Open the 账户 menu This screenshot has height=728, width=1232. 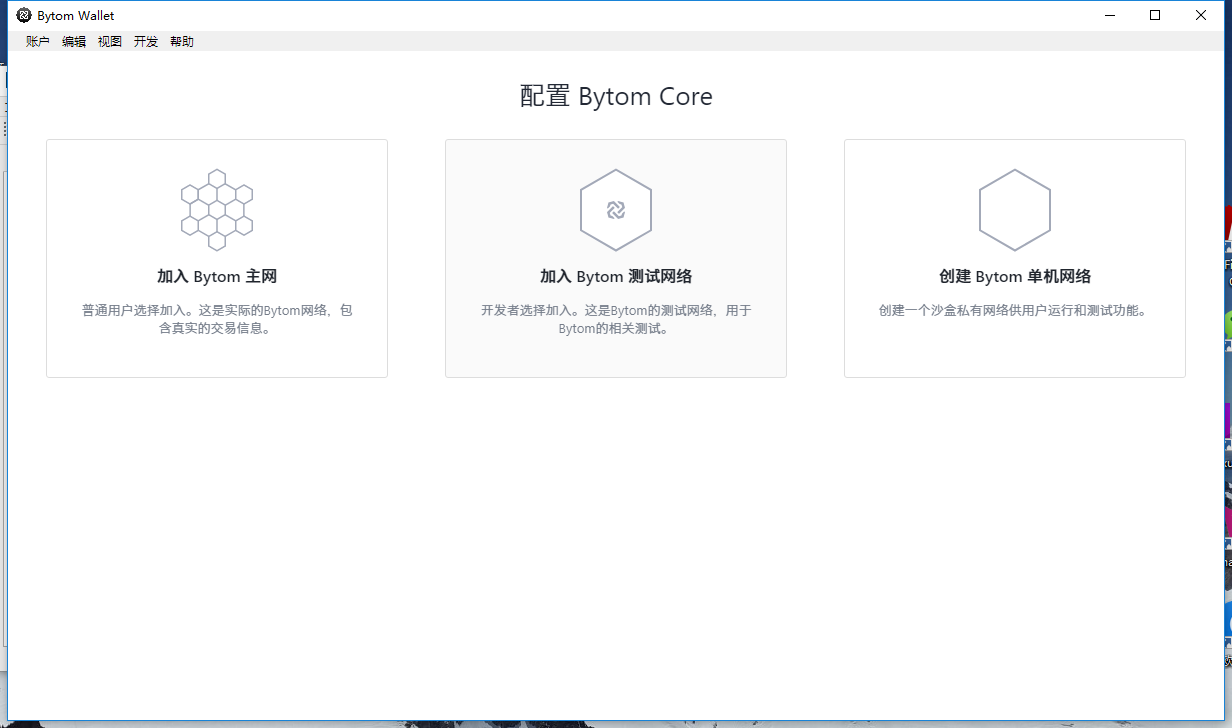tap(38, 41)
